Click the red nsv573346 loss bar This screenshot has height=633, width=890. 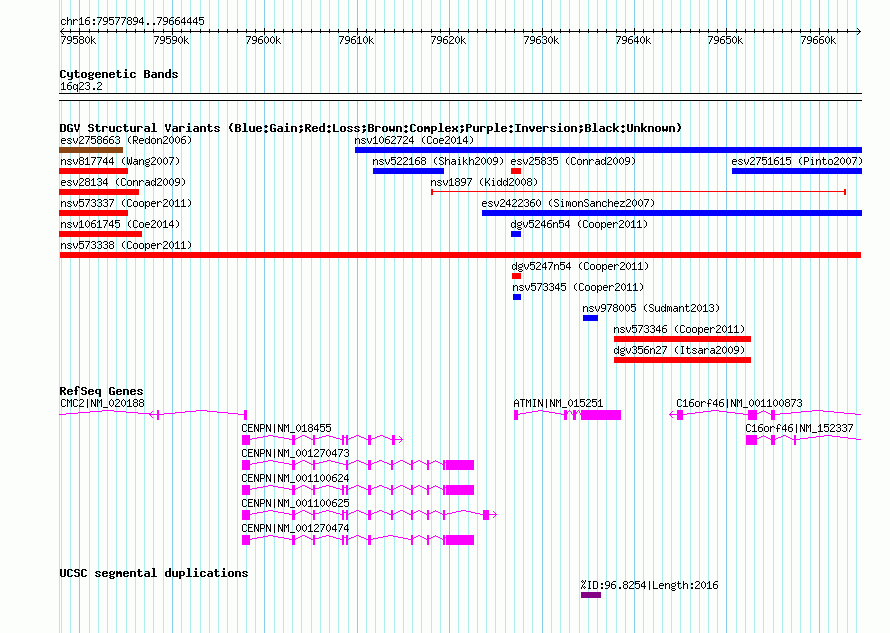click(x=682, y=339)
